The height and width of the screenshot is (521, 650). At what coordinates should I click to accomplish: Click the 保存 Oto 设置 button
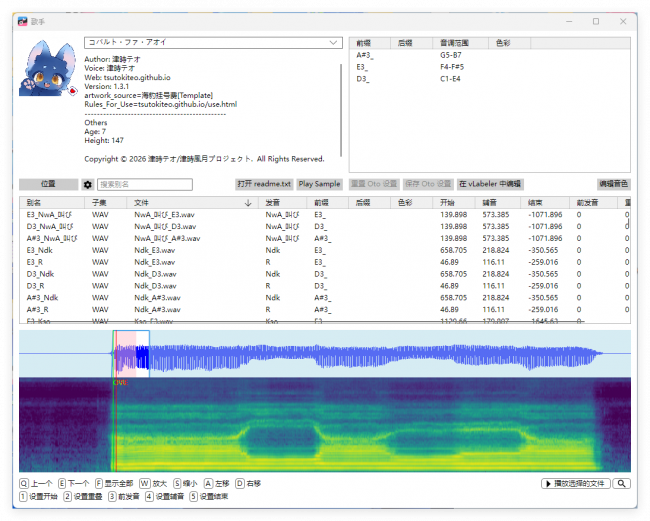pos(428,184)
